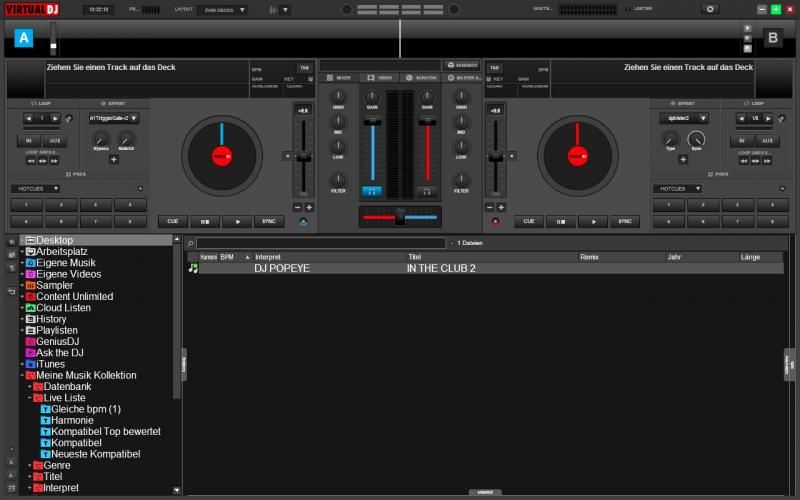Click left deck turntable platter
Image resolution: width=800 pixels, height=500 pixels.
click(x=222, y=156)
